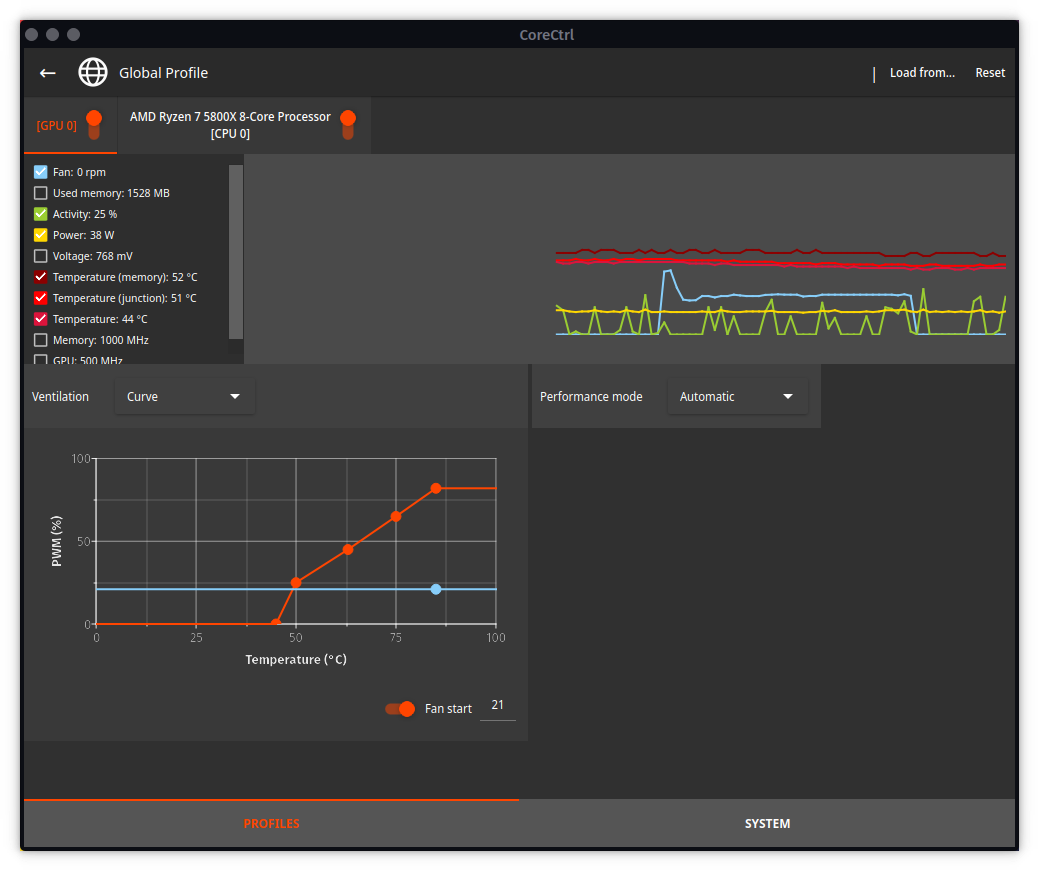Select the curve point at zero PWM

click(x=276, y=623)
